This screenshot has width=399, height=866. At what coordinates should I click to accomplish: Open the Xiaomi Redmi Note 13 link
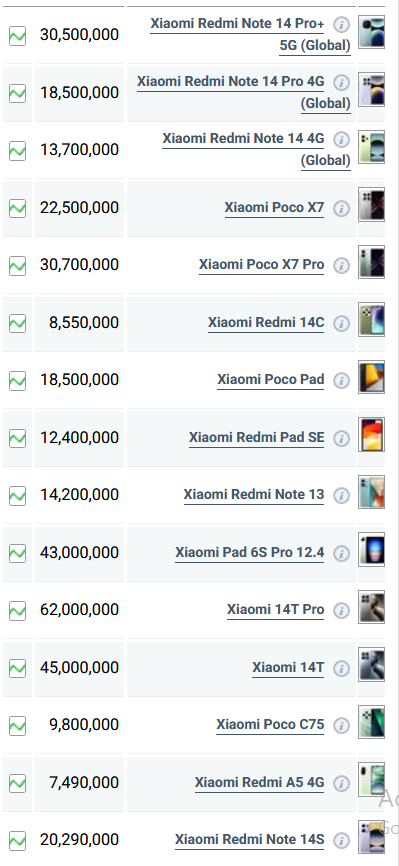pyautogui.click(x=254, y=494)
